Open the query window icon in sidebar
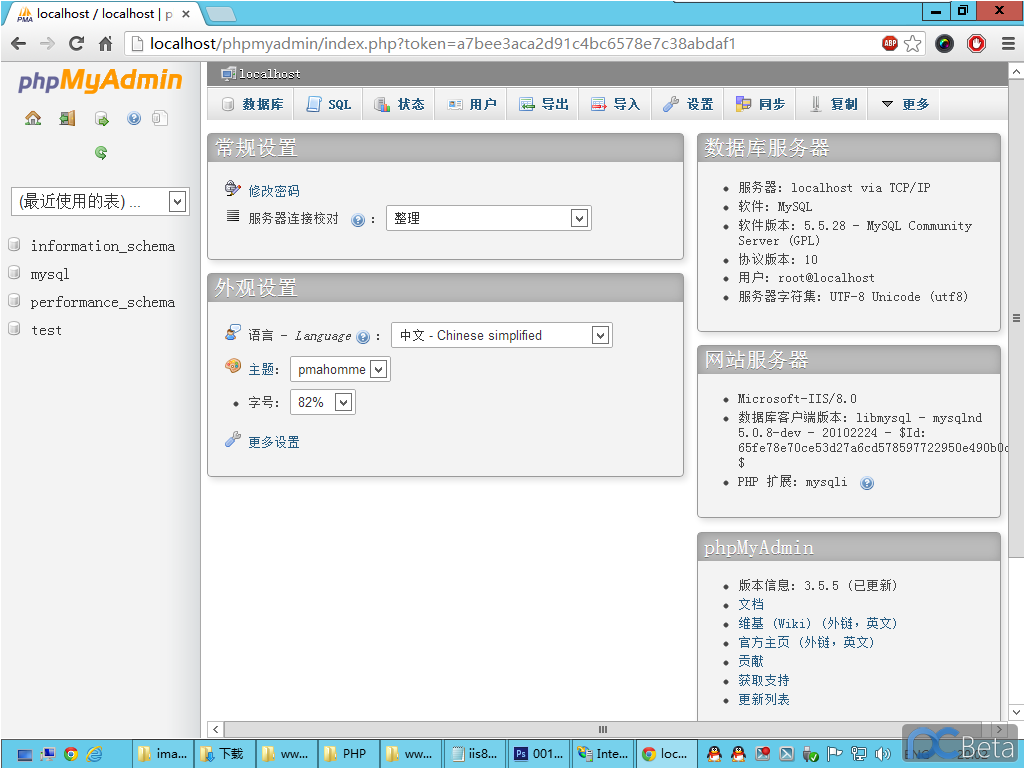The width and height of the screenshot is (1024, 768). pos(101,118)
